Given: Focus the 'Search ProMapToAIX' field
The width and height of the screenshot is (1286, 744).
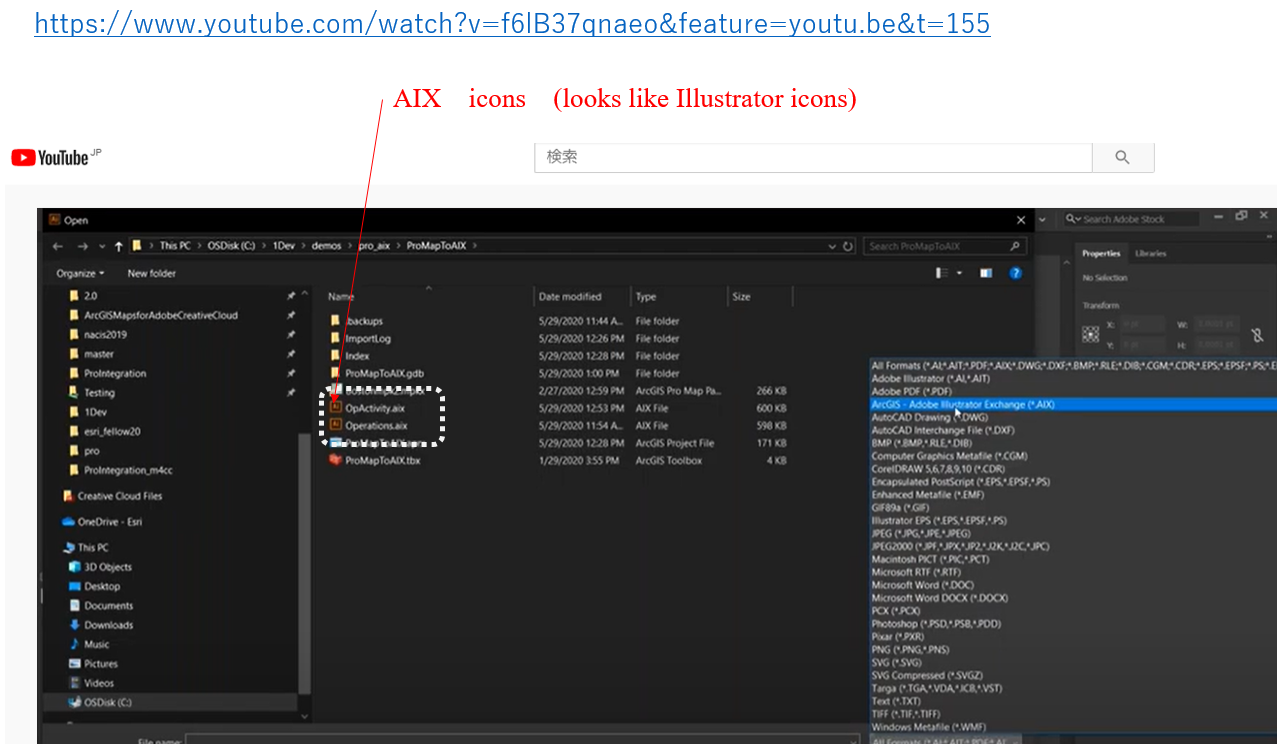Looking at the screenshot, I should [944, 246].
